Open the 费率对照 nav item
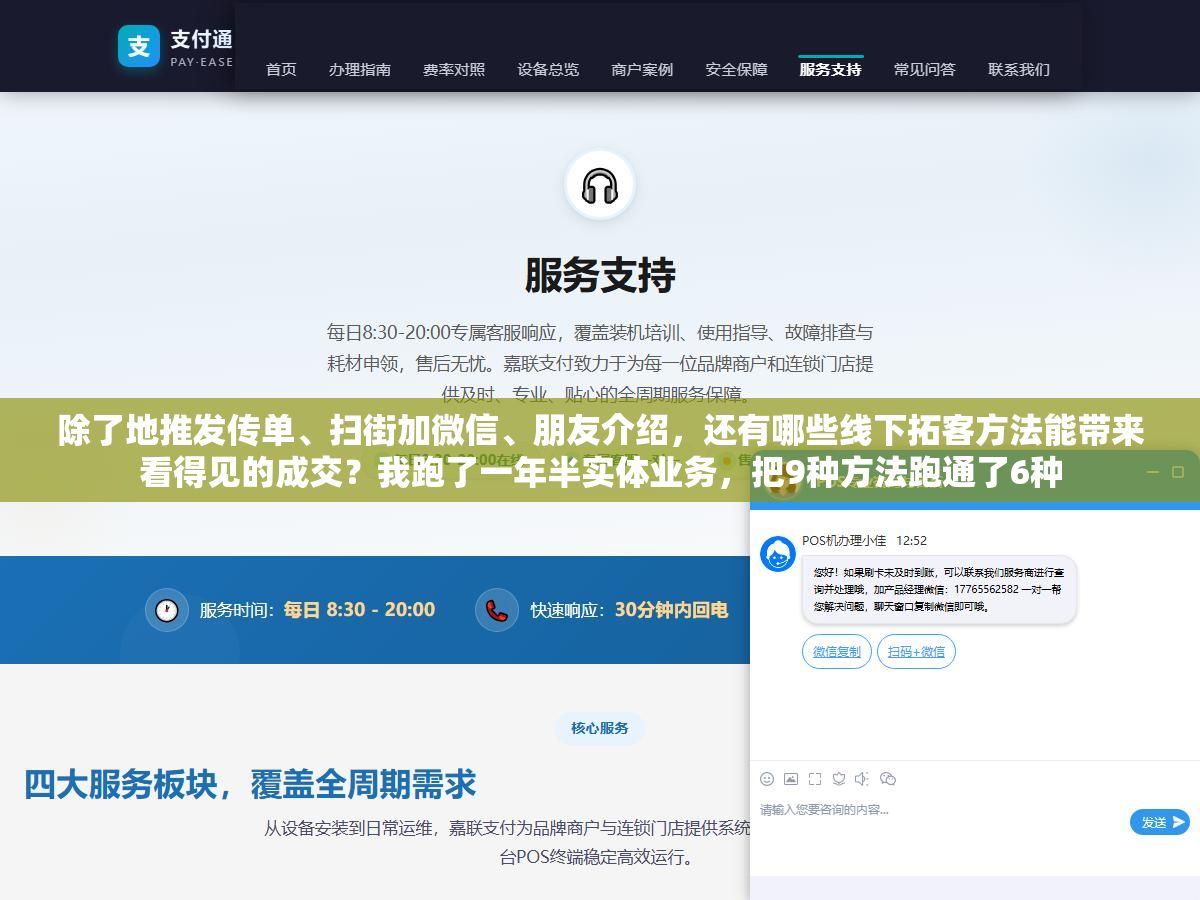Image resolution: width=1200 pixels, height=900 pixels. 454,70
